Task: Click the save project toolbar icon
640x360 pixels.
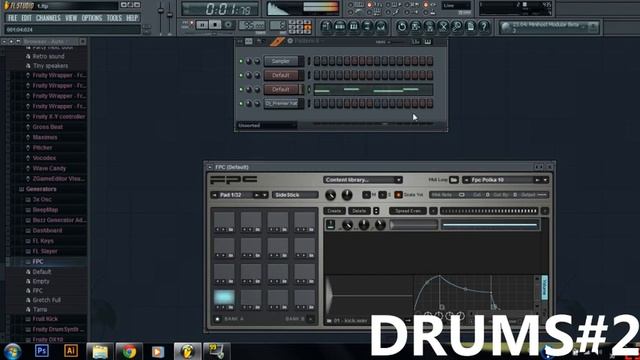Action: pyautogui.click(x=416, y=27)
